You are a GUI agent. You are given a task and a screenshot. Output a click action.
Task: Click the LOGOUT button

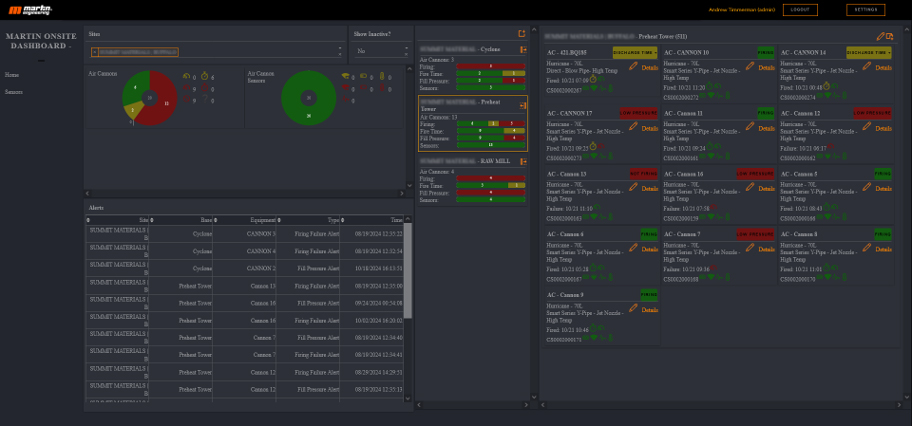coord(800,9)
